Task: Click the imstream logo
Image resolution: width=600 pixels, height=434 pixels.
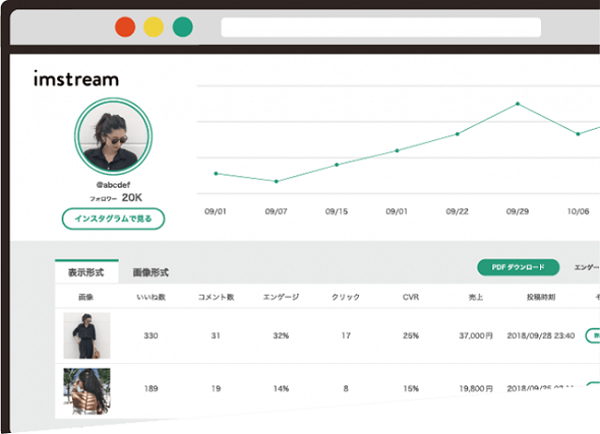Action: 76,79
